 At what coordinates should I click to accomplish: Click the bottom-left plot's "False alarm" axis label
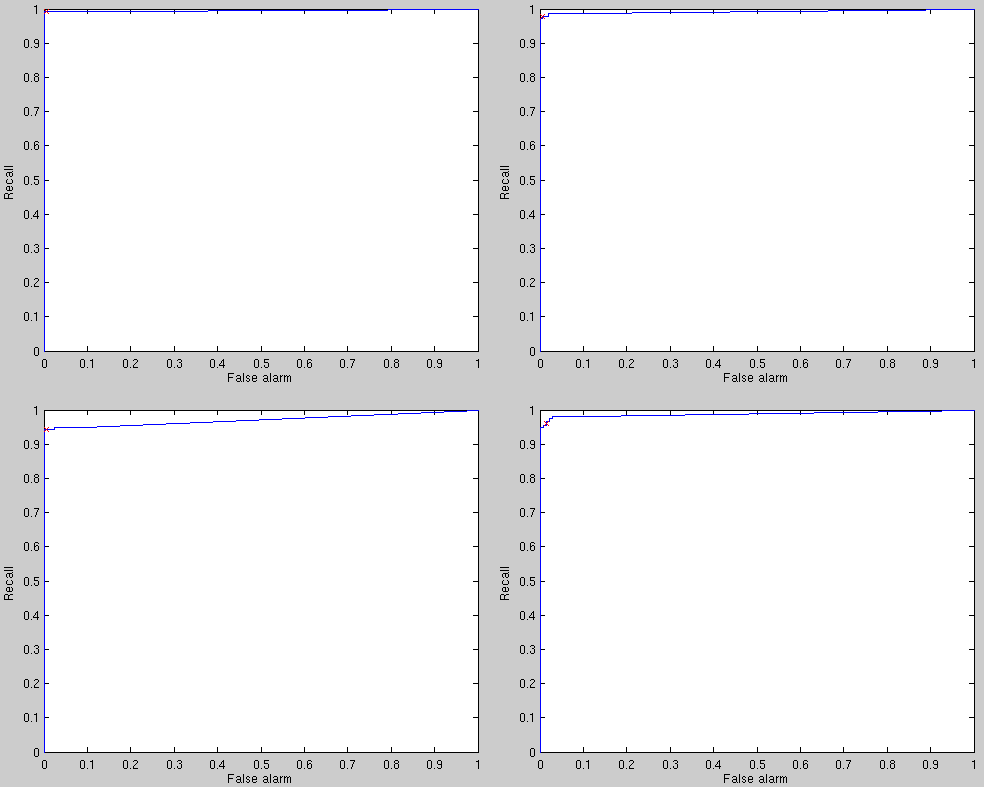260,778
